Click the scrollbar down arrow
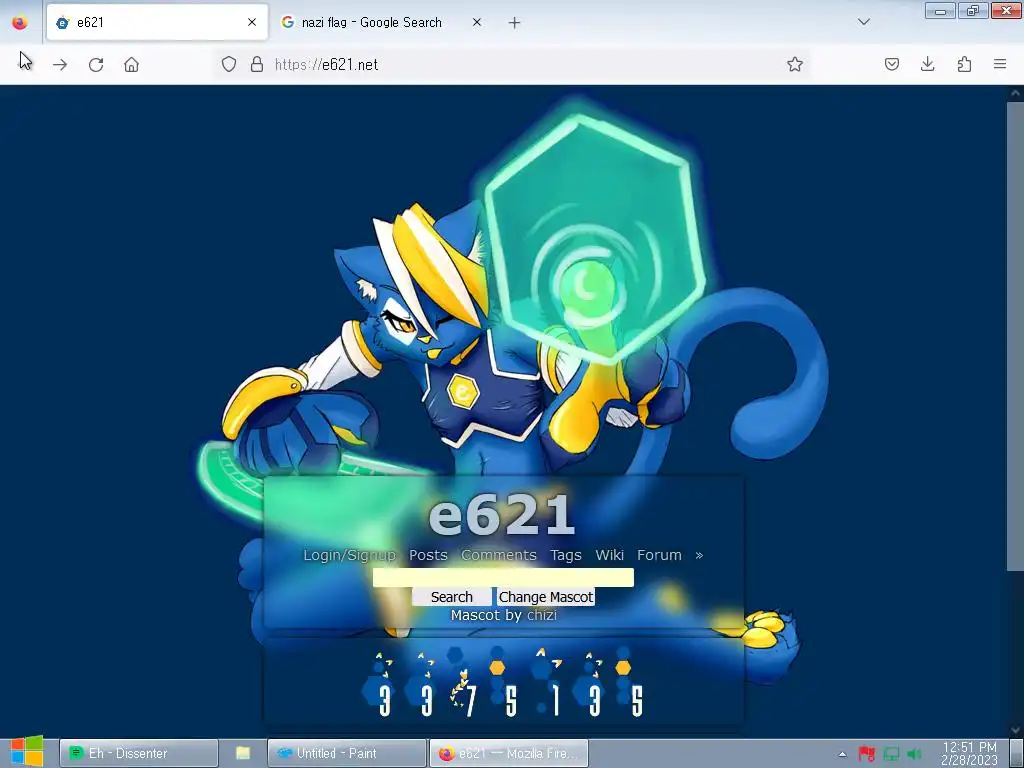1024x768 pixels. [1015, 729]
